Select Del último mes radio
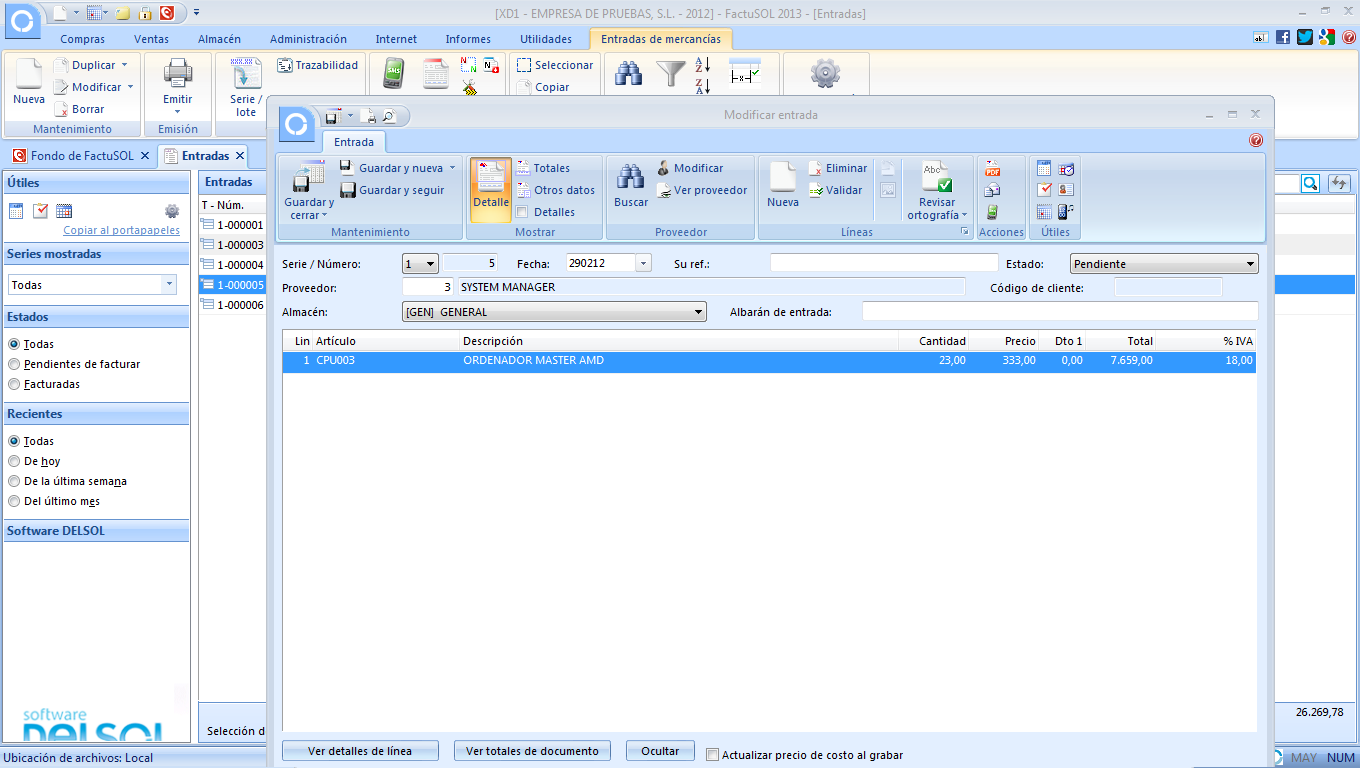 pyautogui.click(x=14, y=501)
